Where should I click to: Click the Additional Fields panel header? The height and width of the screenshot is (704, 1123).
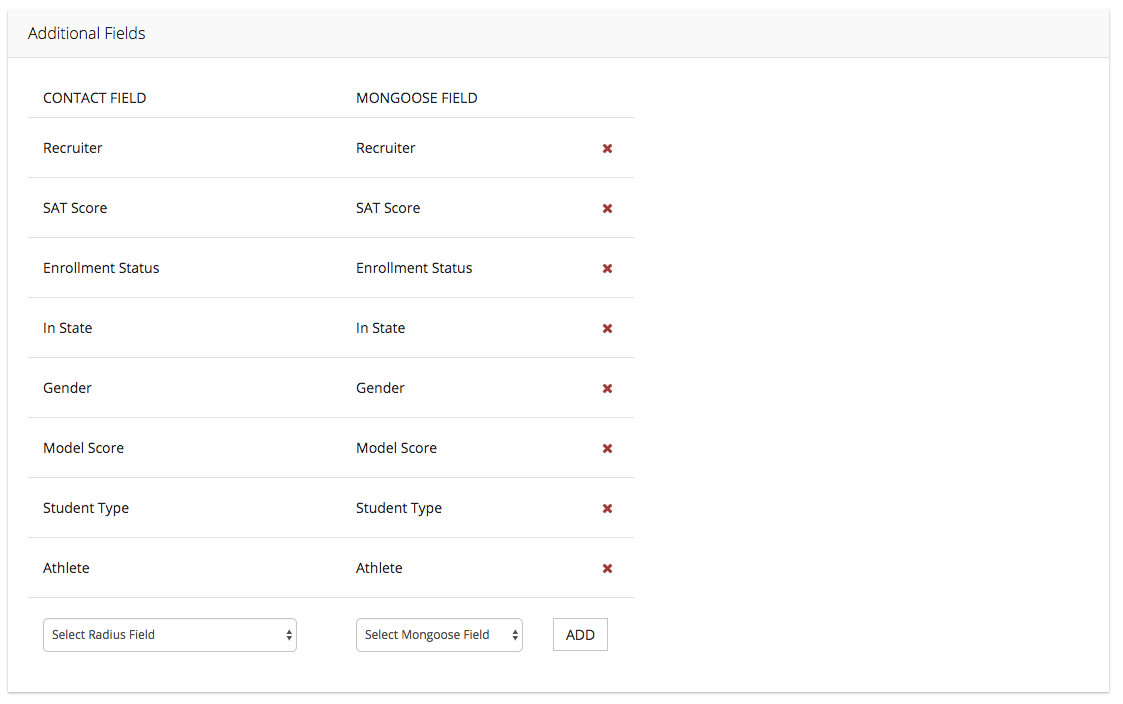pyautogui.click(x=87, y=34)
